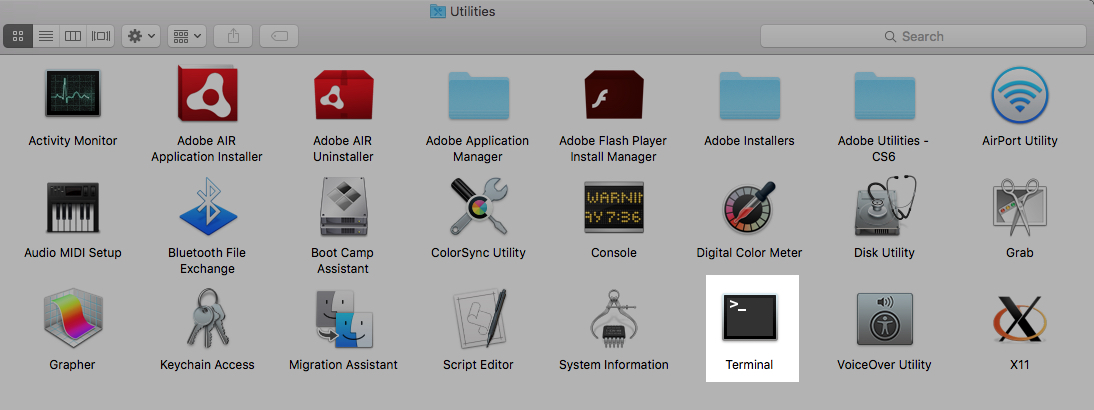Launch Activity Monitor
This screenshot has width=1094, height=410.
(x=73, y=97)
